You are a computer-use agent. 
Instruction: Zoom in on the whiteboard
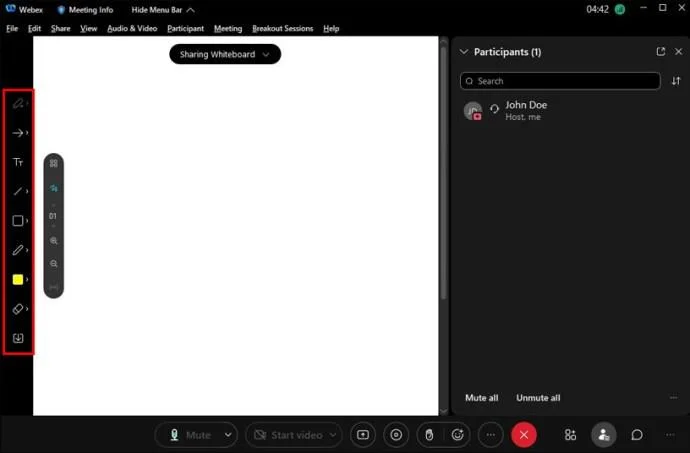[54, 241]
